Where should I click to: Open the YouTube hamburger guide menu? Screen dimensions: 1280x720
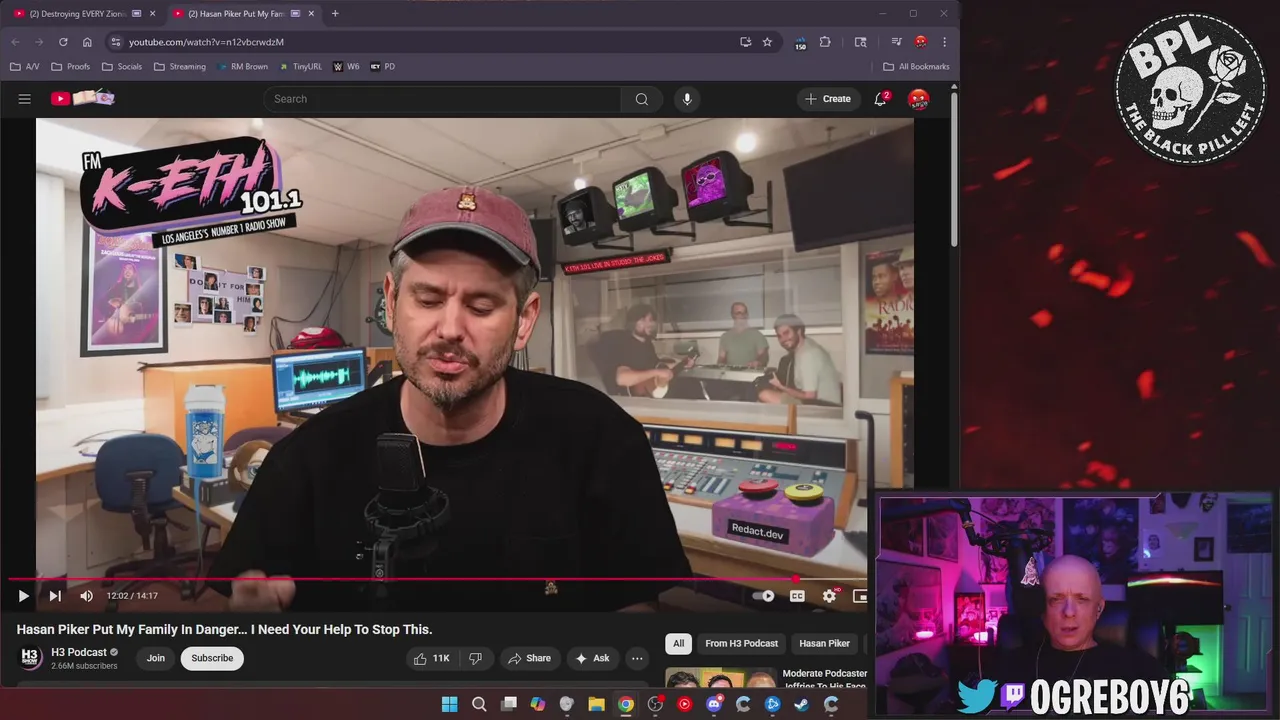click(x=24, y=99)
